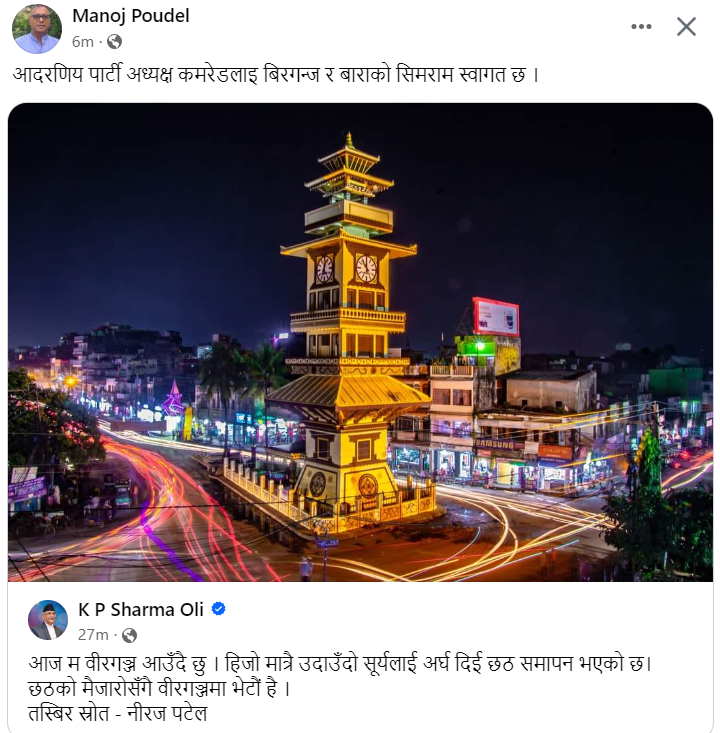Open shared post text starting आज म वीरगञ्ज
This screenshot has height=733, width=720.
[x=340, y=664]
